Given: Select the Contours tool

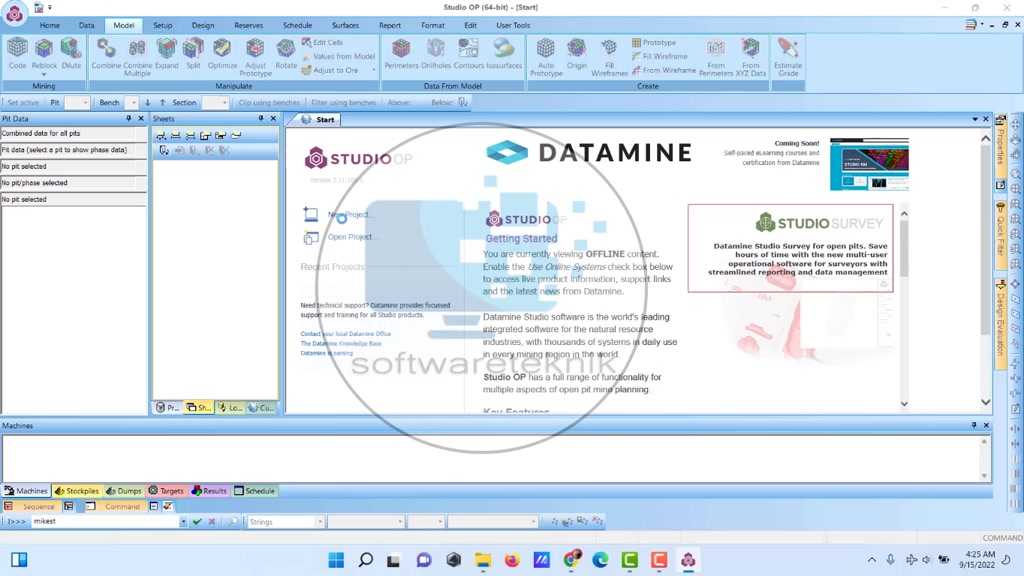Looking at the screenshot, I should [468, 54].
